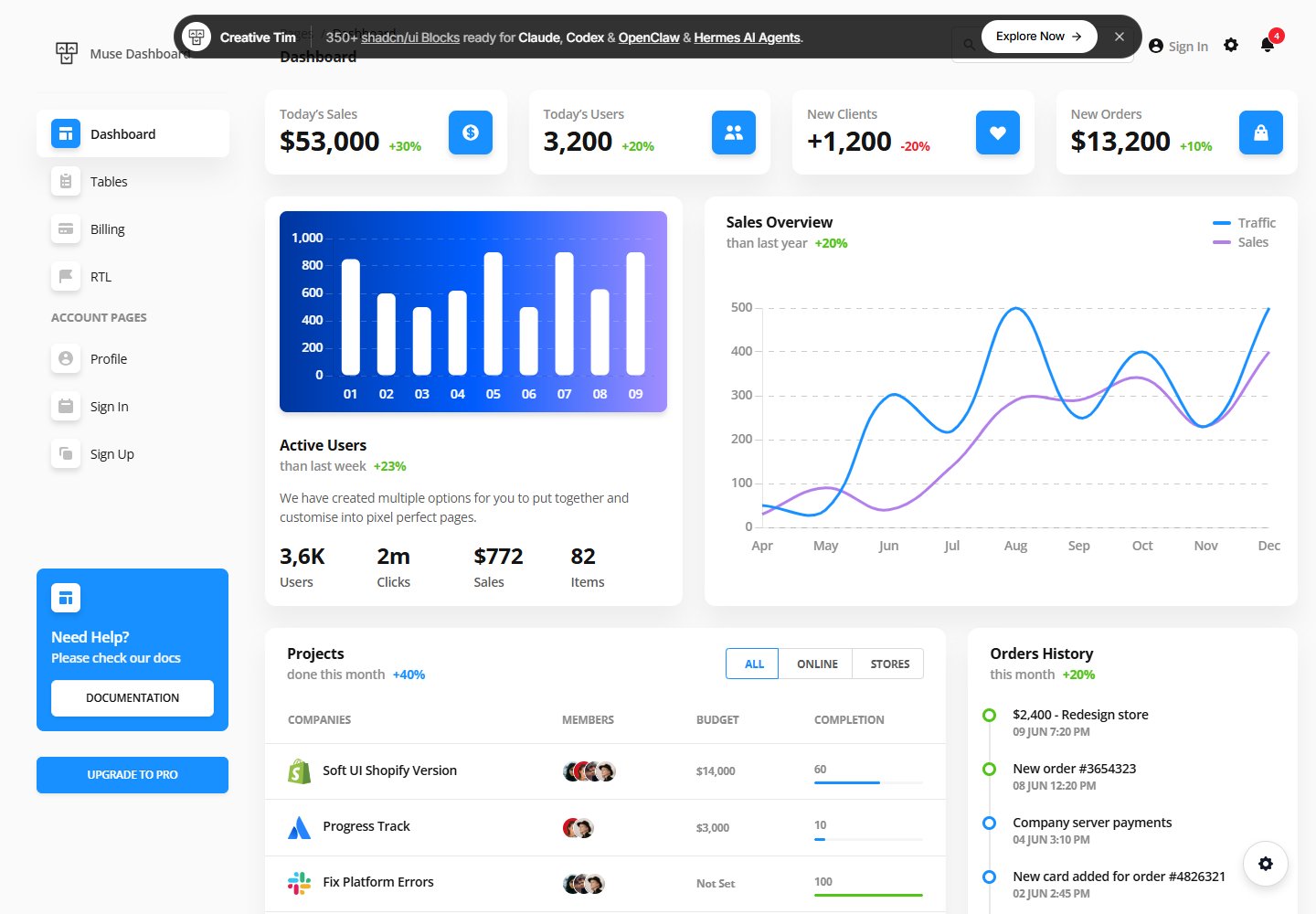
Task: Click the Today's Sales dollar icon
Action: [x=471, y=133]
